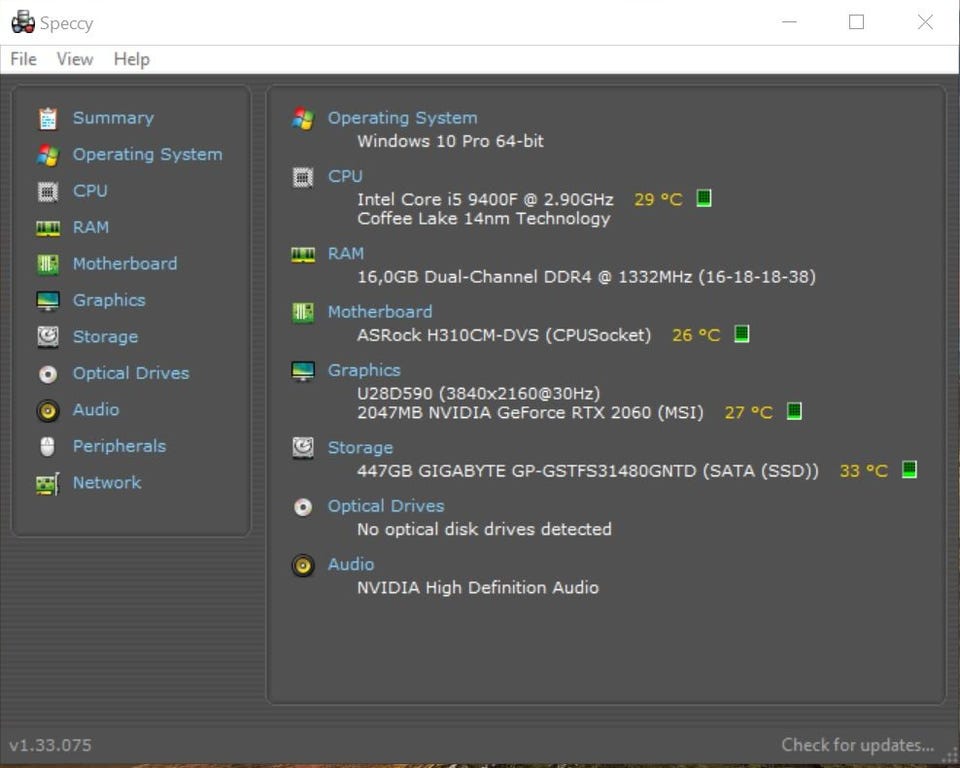The width and height of the screenshot is (960, 768).
Task: Click the Operating System flag icon in sidebar
Action: click(48, 155)
